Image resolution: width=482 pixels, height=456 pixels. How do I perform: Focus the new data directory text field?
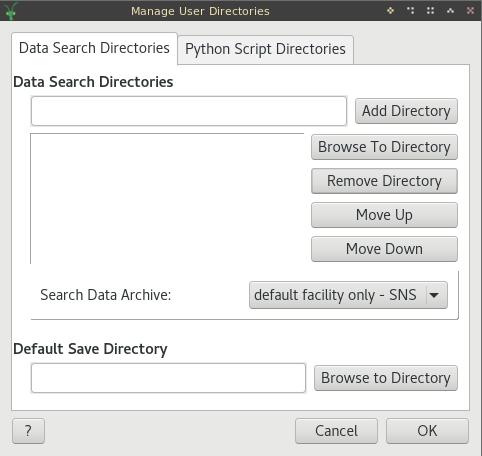coord(189,111)
